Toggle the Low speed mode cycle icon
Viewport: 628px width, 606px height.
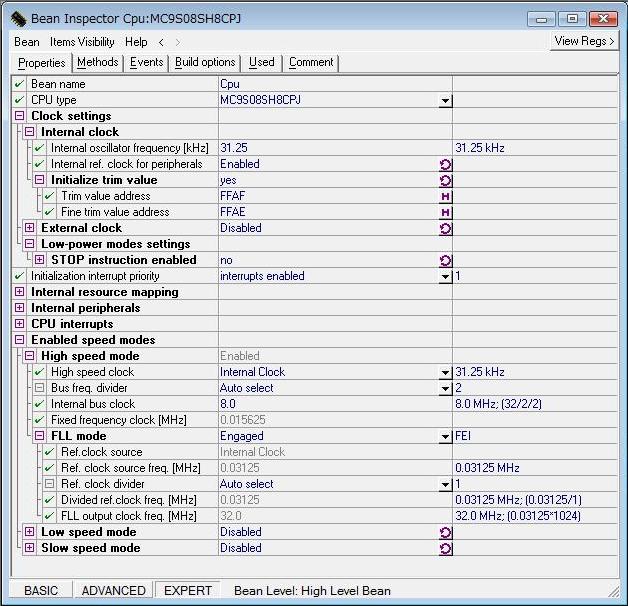click(x=445, y=533)
